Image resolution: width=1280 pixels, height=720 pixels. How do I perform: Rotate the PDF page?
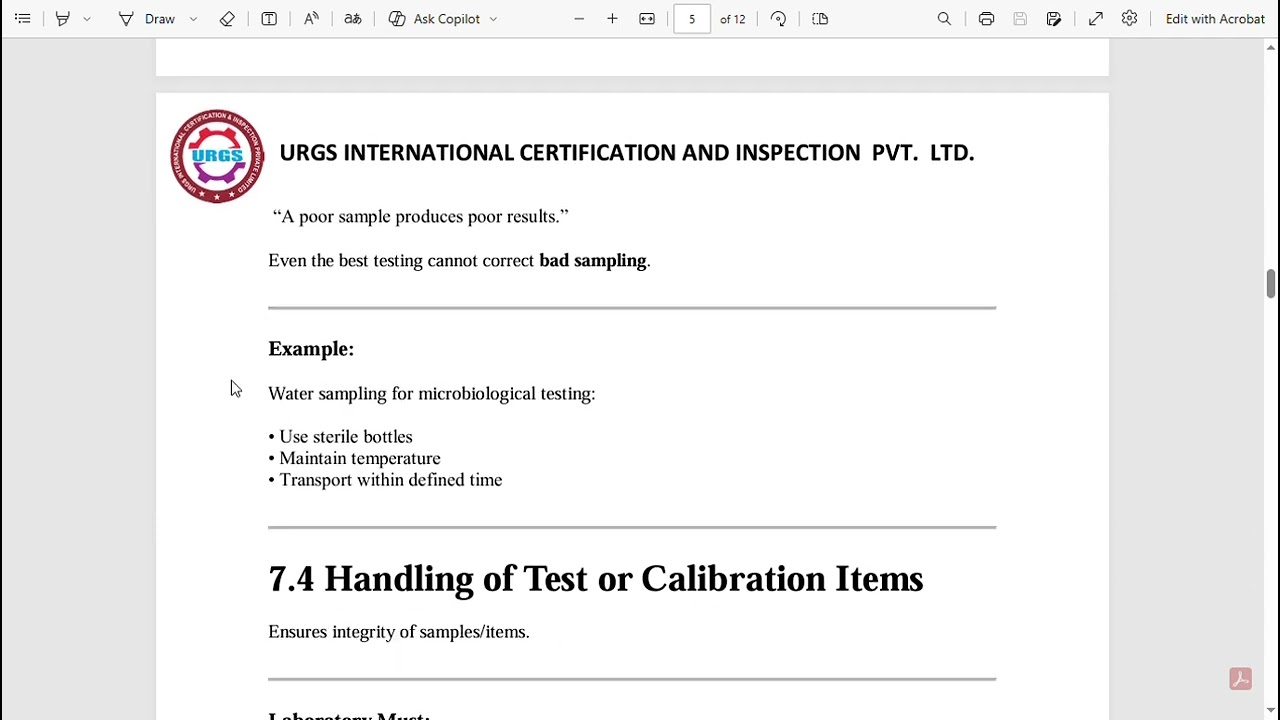[778, 19]
